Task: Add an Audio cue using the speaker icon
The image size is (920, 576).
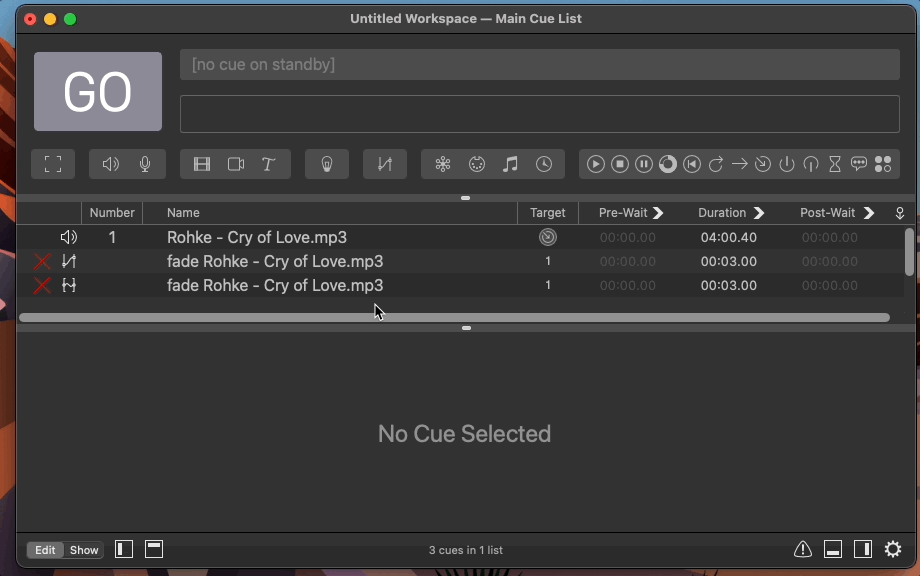Action: pyautogui.click(x=110, y=164)
